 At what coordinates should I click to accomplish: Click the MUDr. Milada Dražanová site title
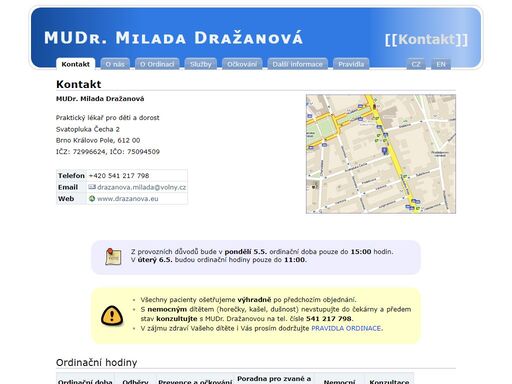173,38
